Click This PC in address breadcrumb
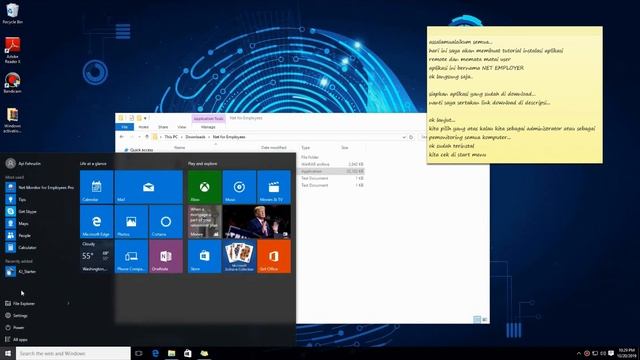Screen dimensions: 640x360 pos(171,137)
